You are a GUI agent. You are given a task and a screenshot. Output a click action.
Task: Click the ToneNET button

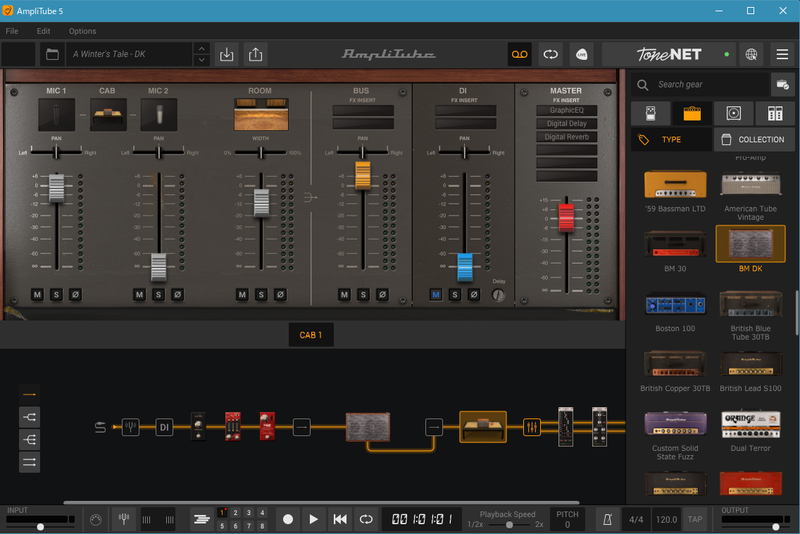click(x=669, y=54)
